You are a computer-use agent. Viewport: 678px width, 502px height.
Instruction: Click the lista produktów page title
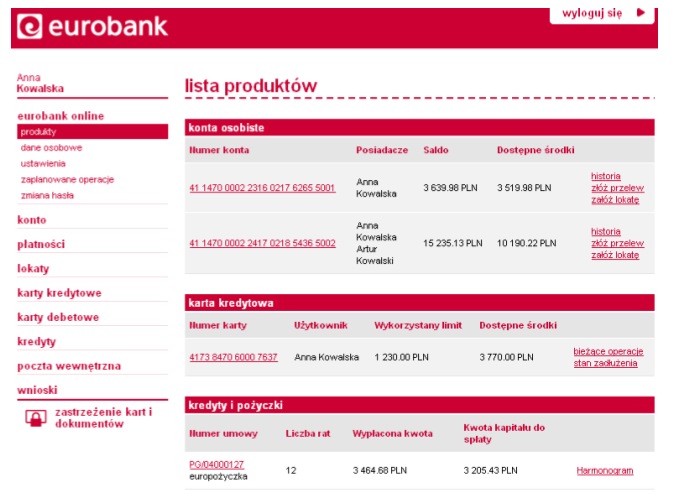(x=251, y=86)
